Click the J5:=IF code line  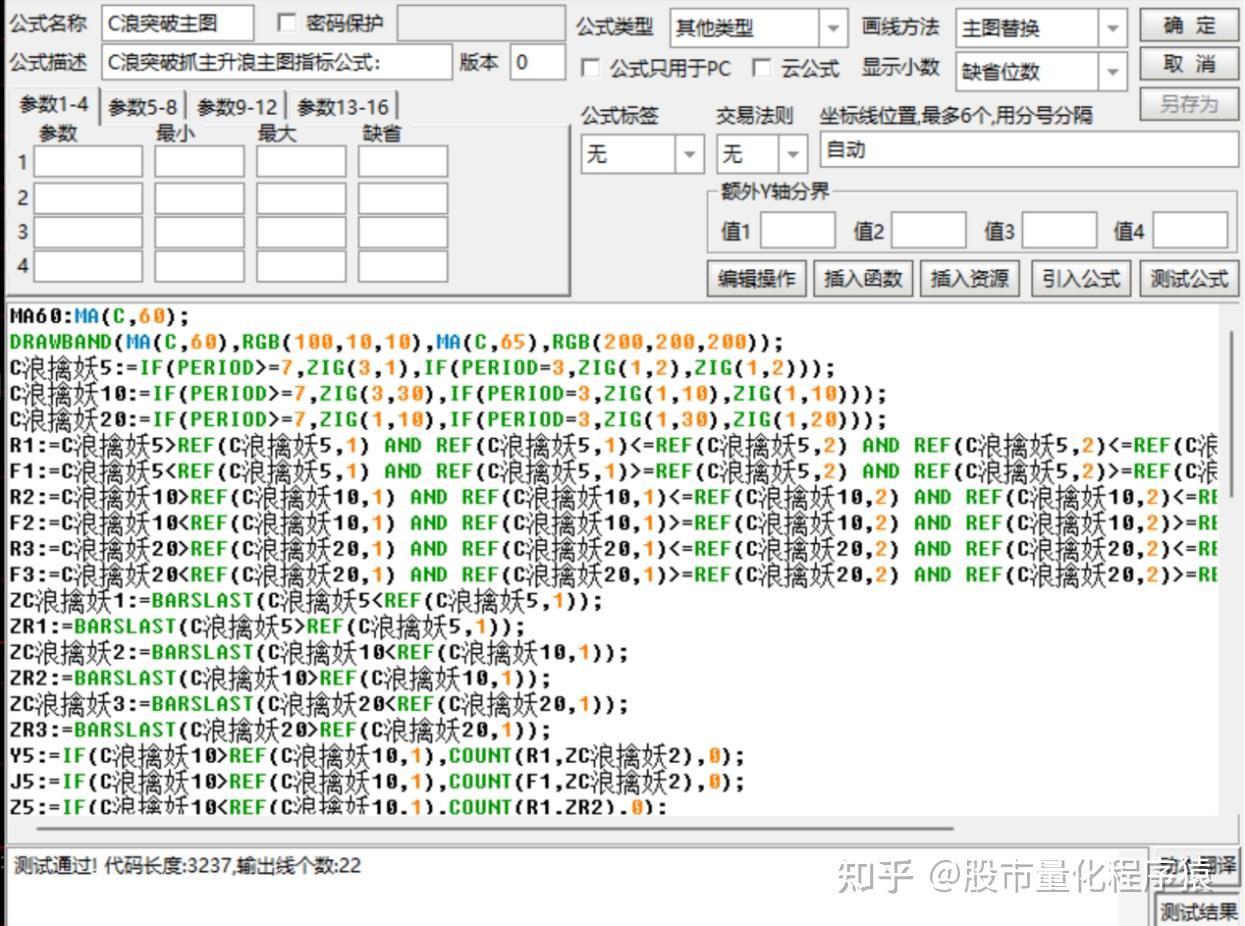(377, 783)
